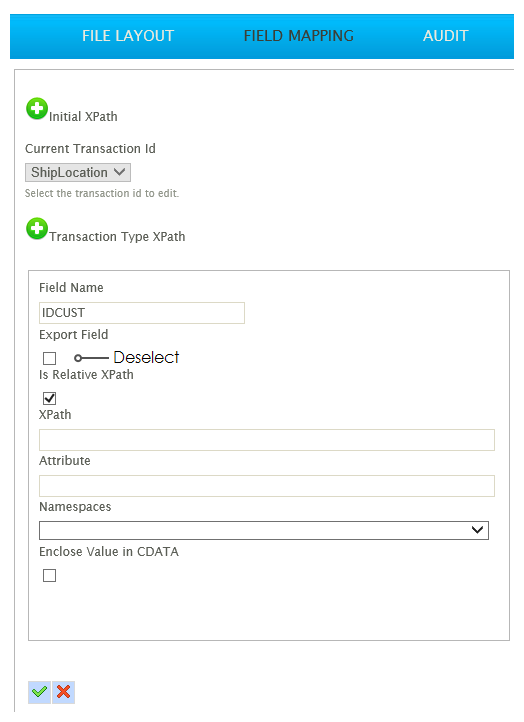Image resolution: width=524 pixels, height=722 pixels.
Task: Click into the empty XPath text field
Action: pos(267,440)
